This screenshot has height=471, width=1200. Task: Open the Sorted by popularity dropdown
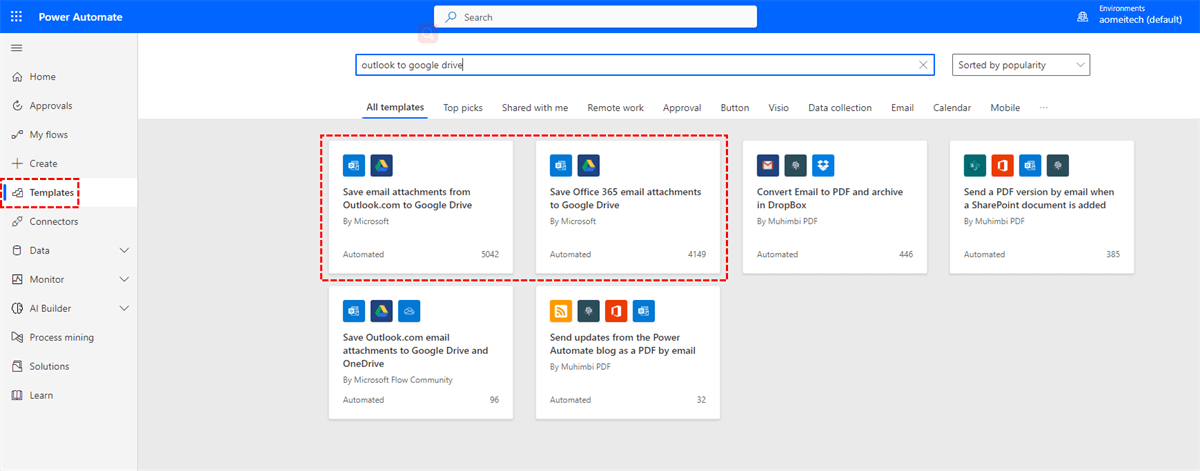click(1020, 65)
